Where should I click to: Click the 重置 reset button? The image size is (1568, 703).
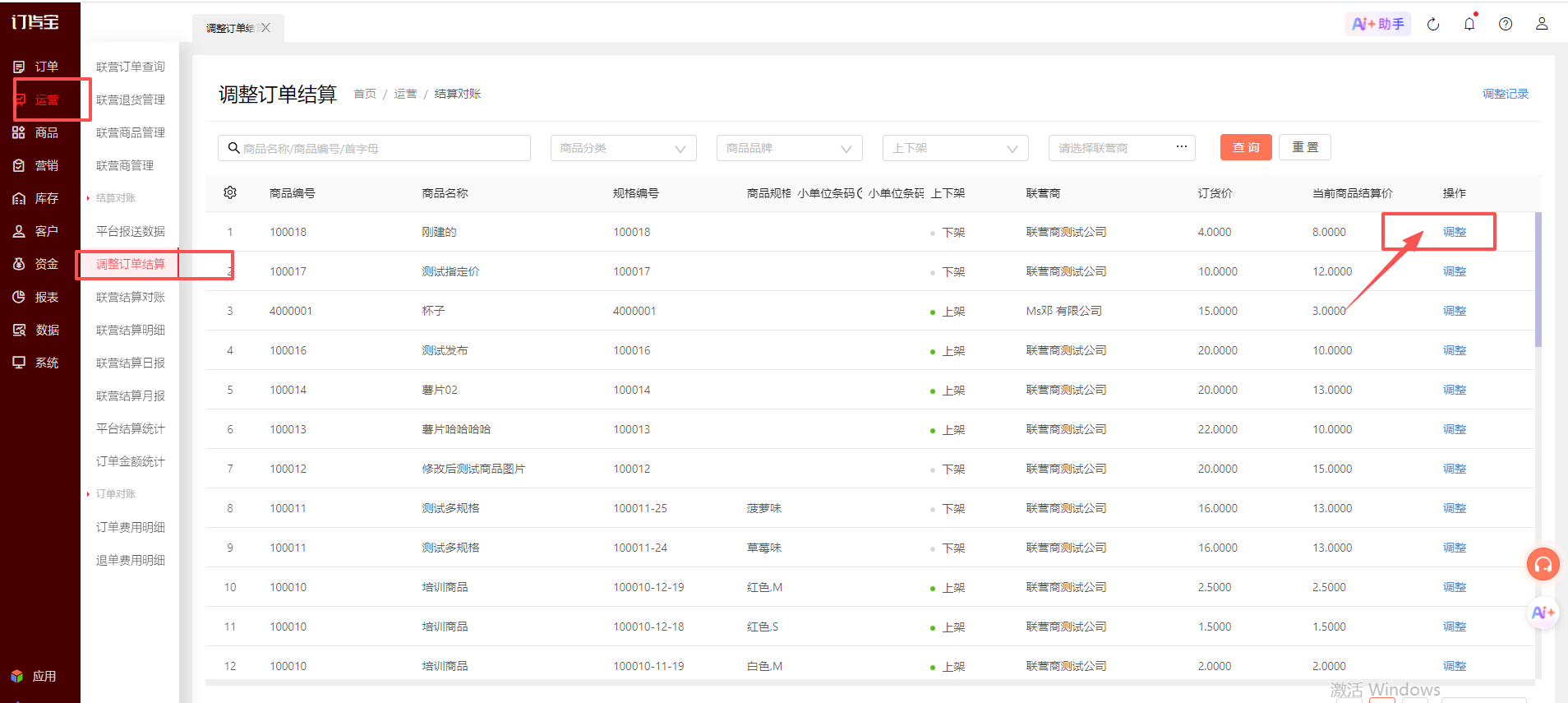(x=1305, y=147)
